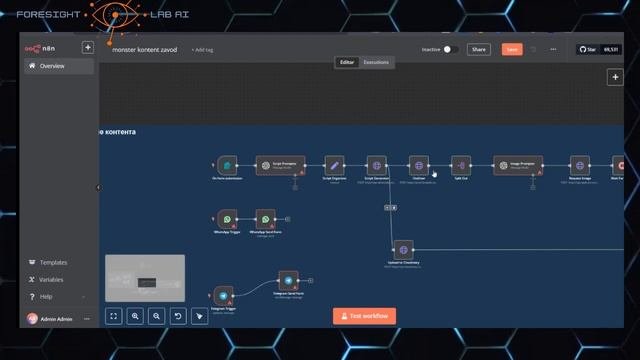Go to Overview in the sidebar

coord(59,66)
